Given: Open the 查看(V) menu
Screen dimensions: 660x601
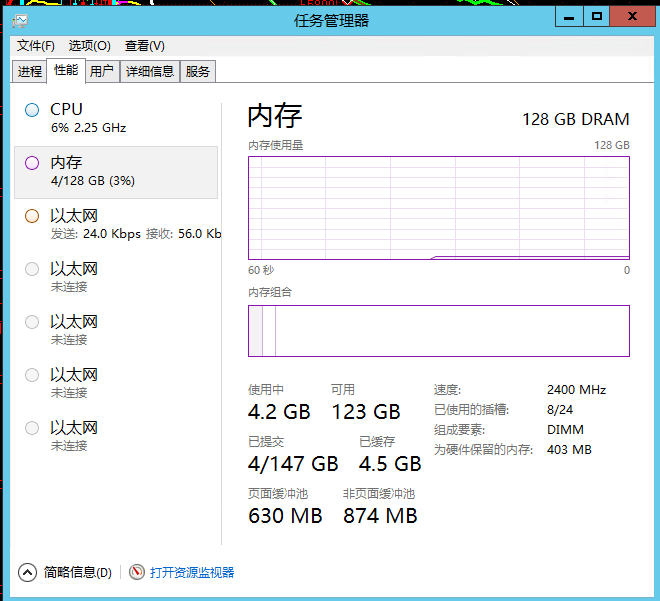Looking at the screenshot, I should [144, 45].
